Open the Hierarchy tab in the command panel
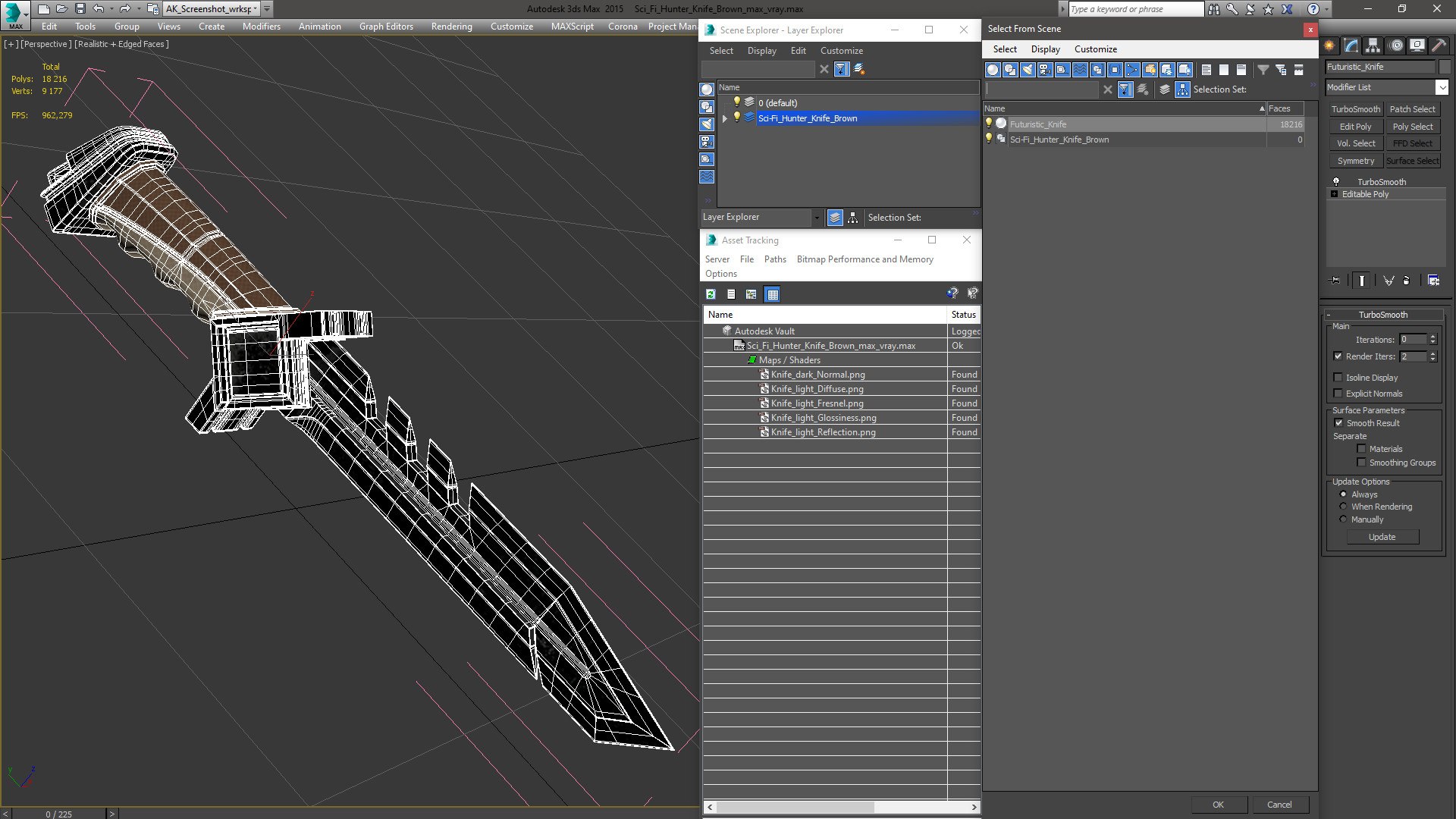 1373,45
